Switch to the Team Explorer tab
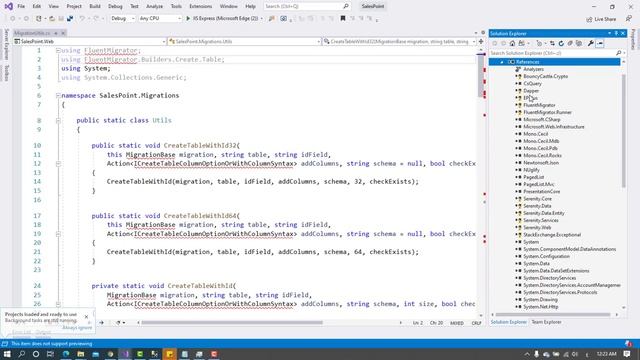Viewport: 640px width, 360px height. (x=546, y=322)
